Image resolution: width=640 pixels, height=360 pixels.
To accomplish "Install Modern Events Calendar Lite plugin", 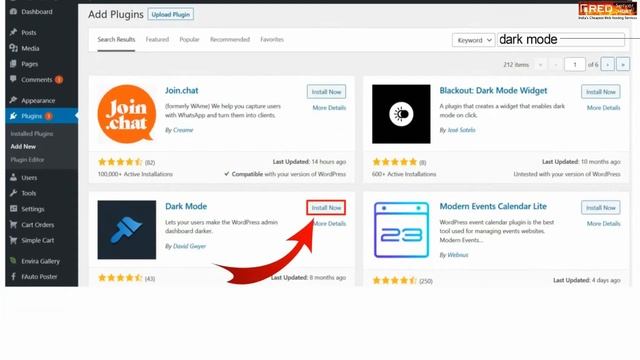I will coord(600,207).
